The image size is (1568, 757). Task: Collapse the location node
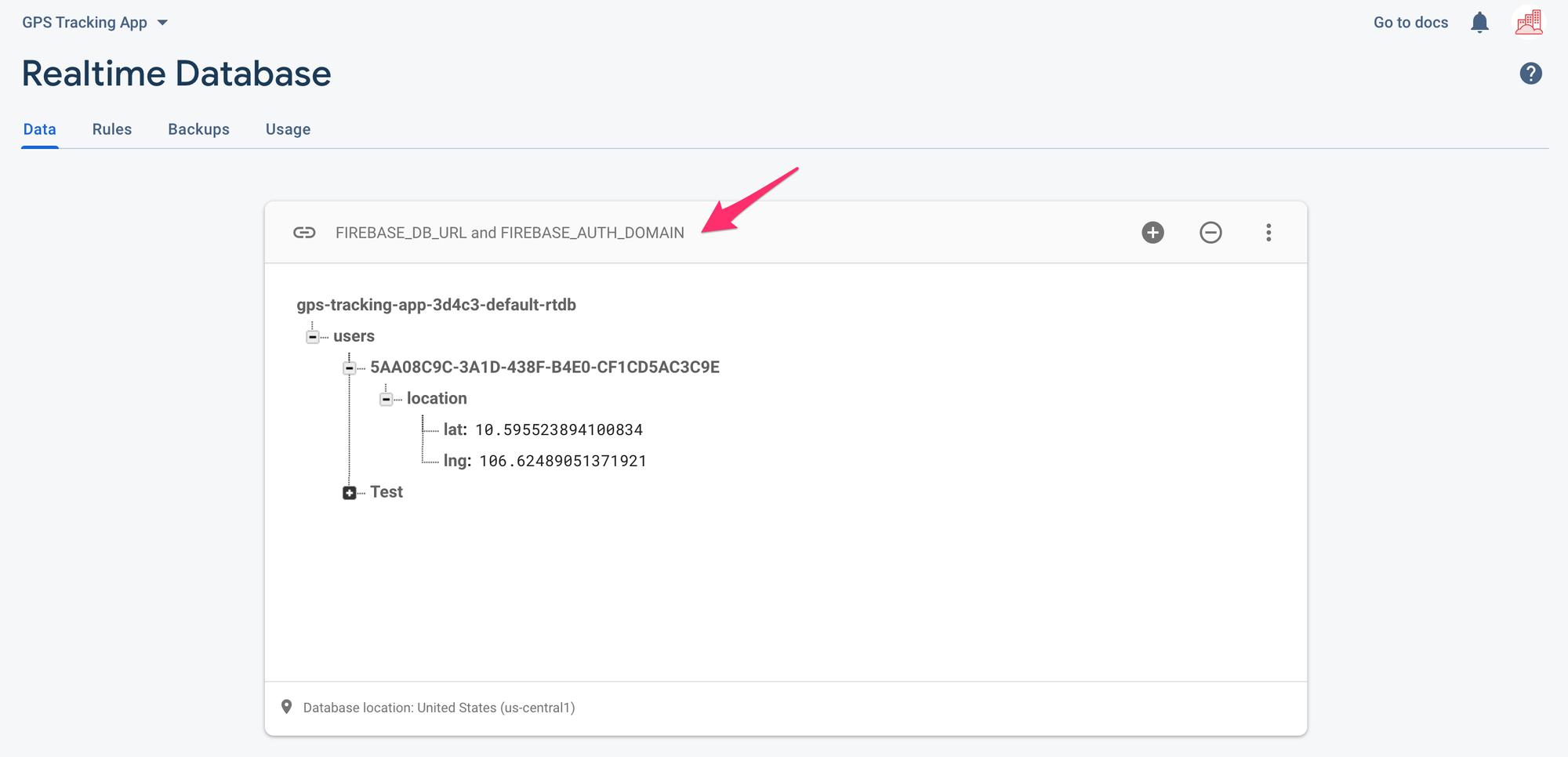click(x=386, y=398)
